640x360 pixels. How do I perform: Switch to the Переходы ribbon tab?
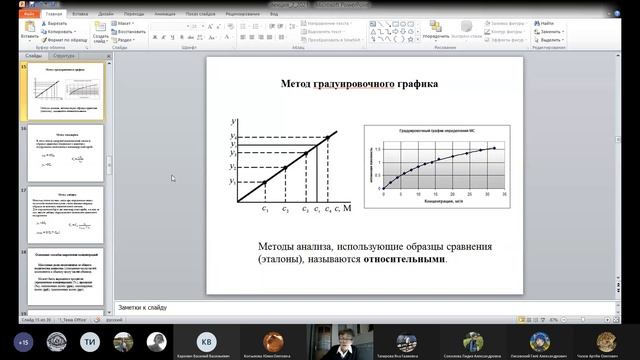[x=133, y=13]
